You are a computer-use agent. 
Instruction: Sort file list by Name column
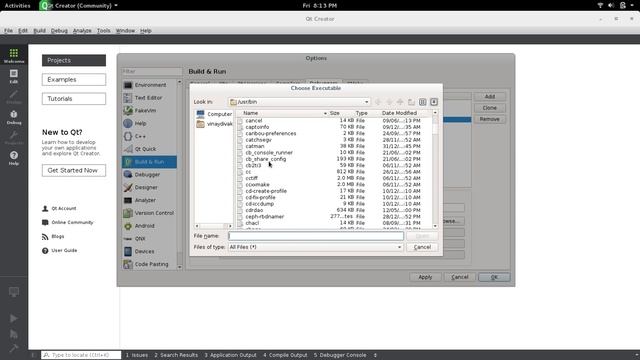coord(282,113)
